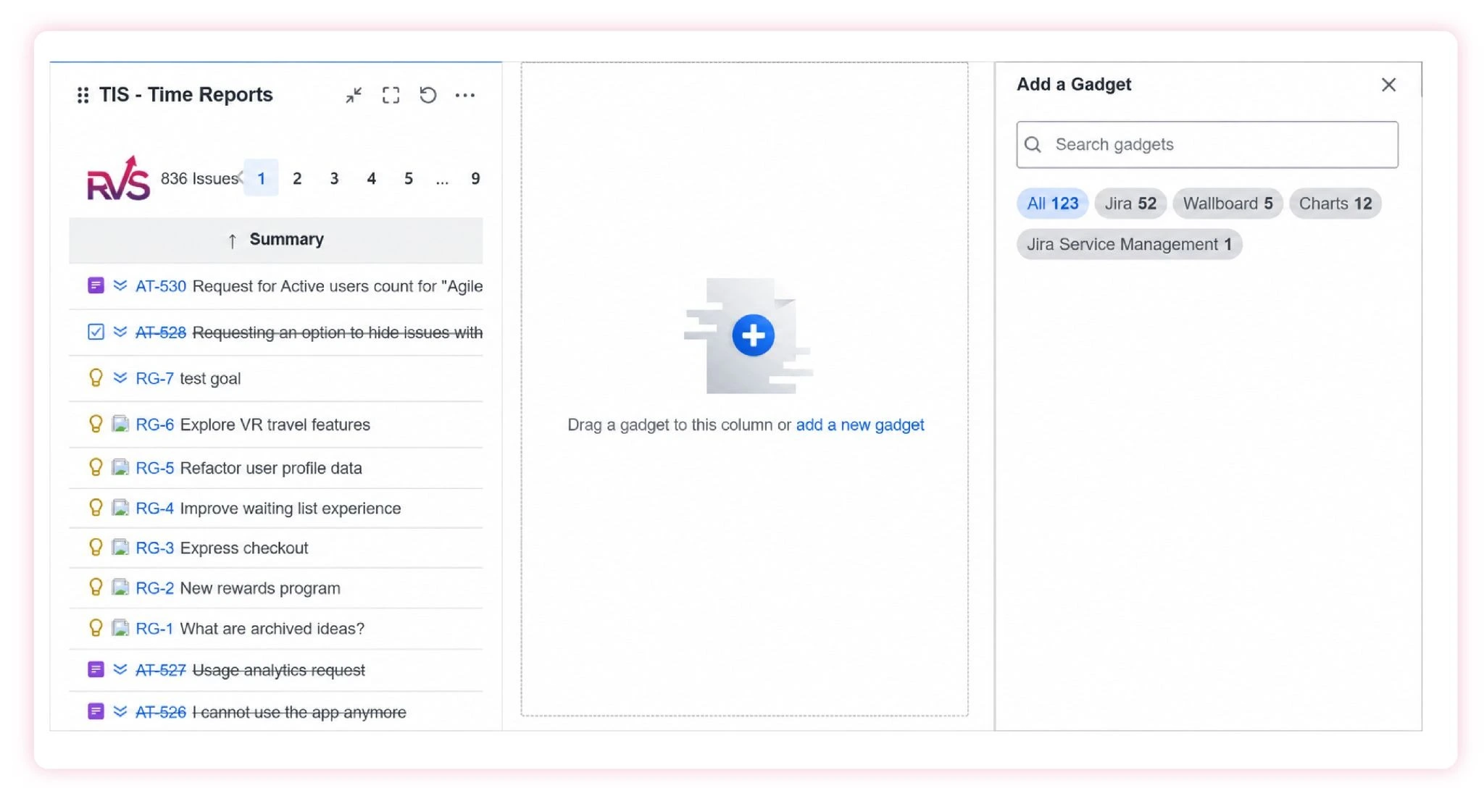Maximize the Time Reports gadget to fullscreen
The width and height of the screenshot is (1484, 812).
[391, 95]
